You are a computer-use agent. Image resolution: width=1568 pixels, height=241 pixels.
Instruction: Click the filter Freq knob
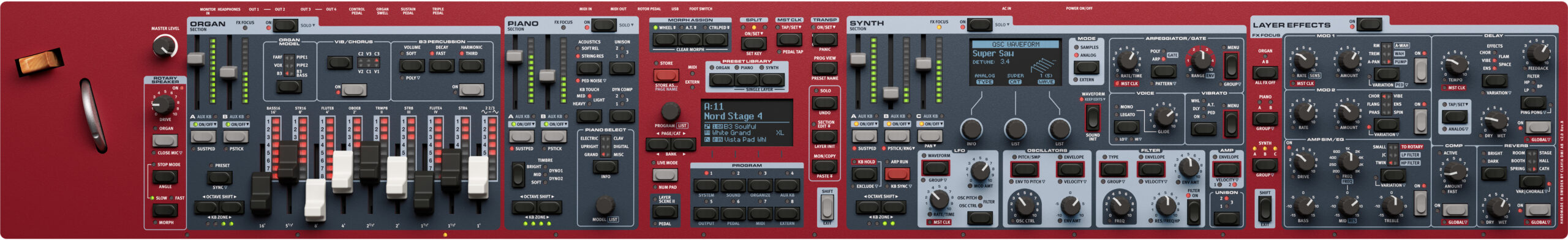(x=1119, y=204)
